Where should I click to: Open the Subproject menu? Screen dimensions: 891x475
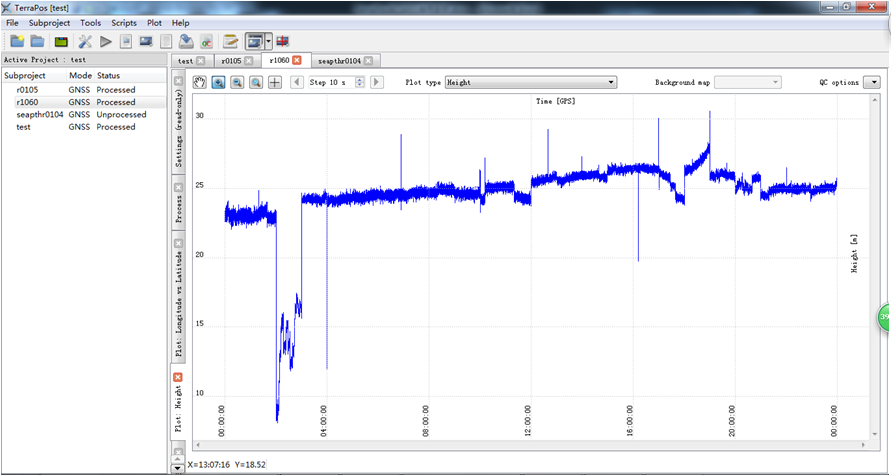pyautogui.click(x=50, y=22)
